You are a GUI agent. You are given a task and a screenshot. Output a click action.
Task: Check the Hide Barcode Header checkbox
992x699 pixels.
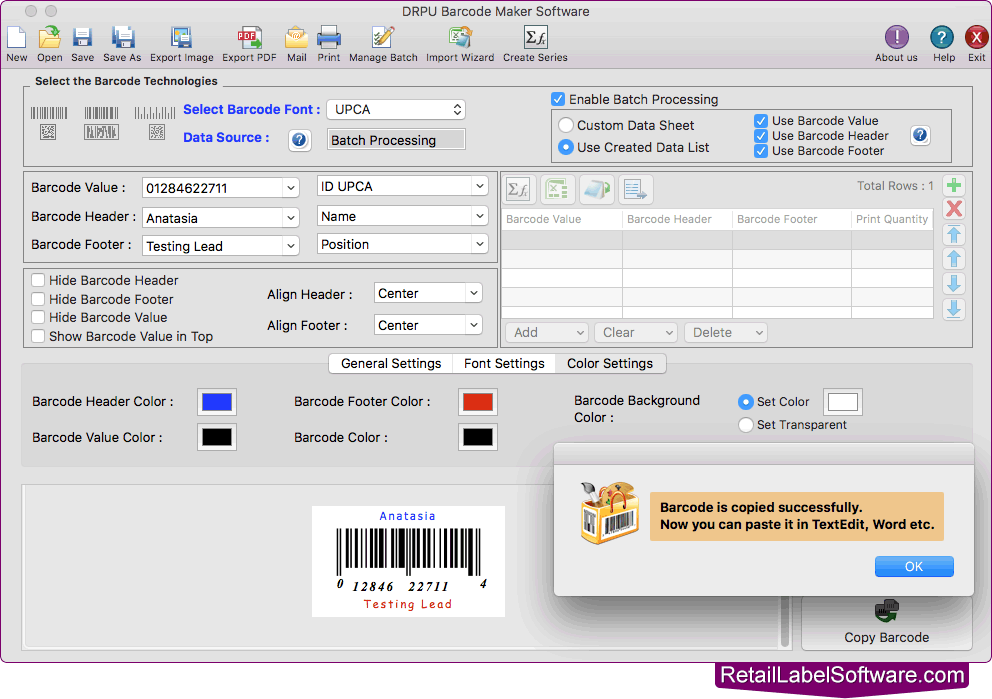coord(39,280)
